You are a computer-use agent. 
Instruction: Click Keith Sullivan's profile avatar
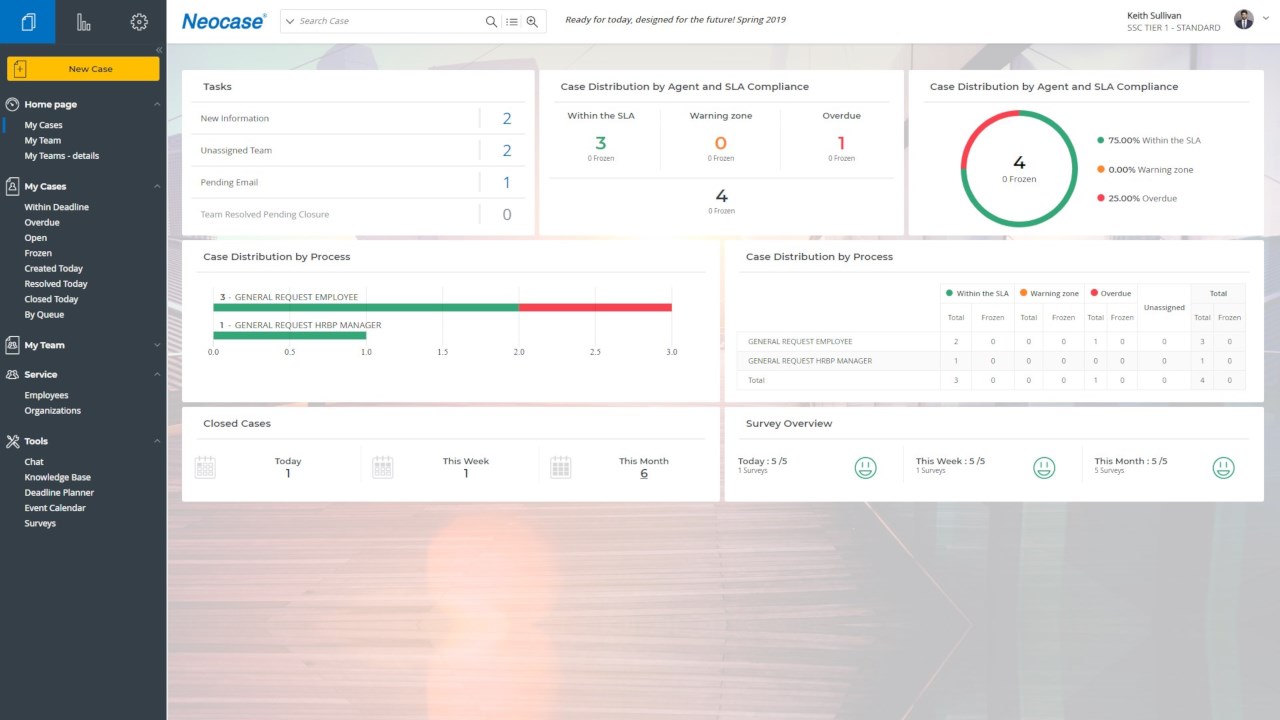click(1244, 20)
